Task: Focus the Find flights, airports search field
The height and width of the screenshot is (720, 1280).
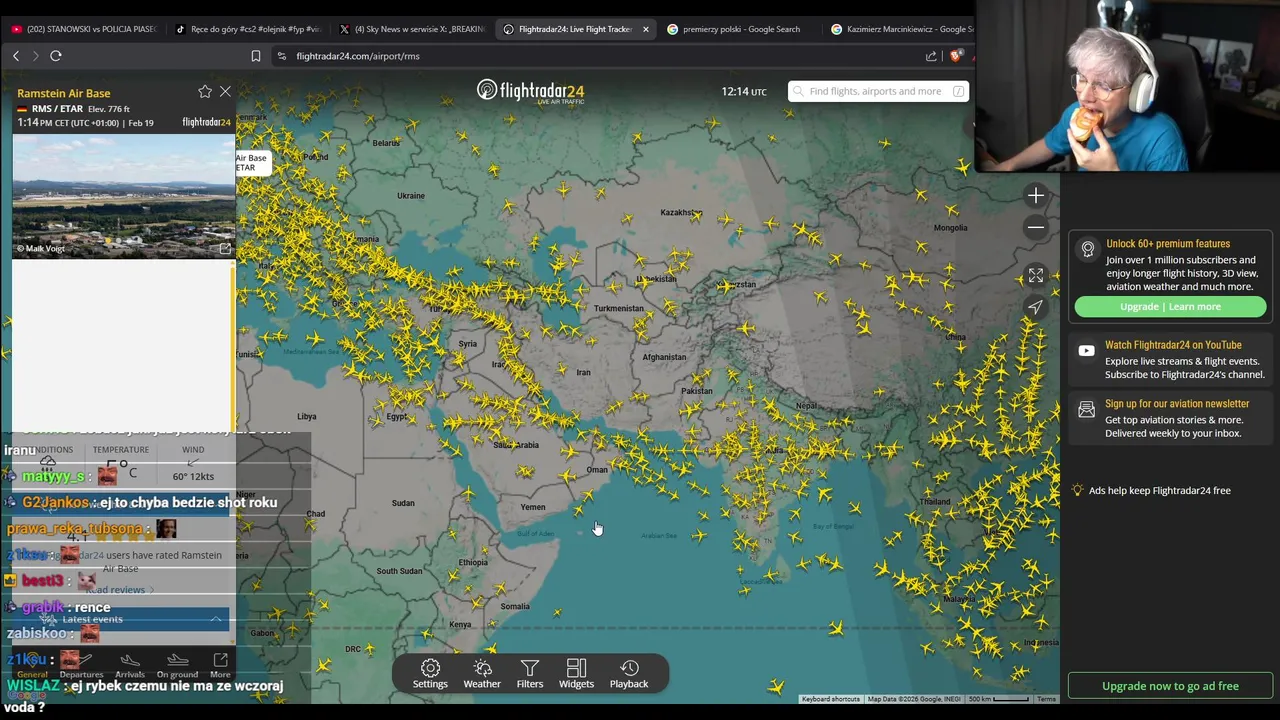Action: click(878, 91)
